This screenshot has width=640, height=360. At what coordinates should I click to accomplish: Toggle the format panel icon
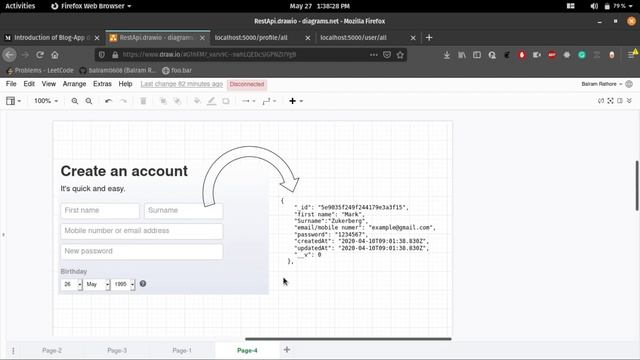(x=620, y=101)
